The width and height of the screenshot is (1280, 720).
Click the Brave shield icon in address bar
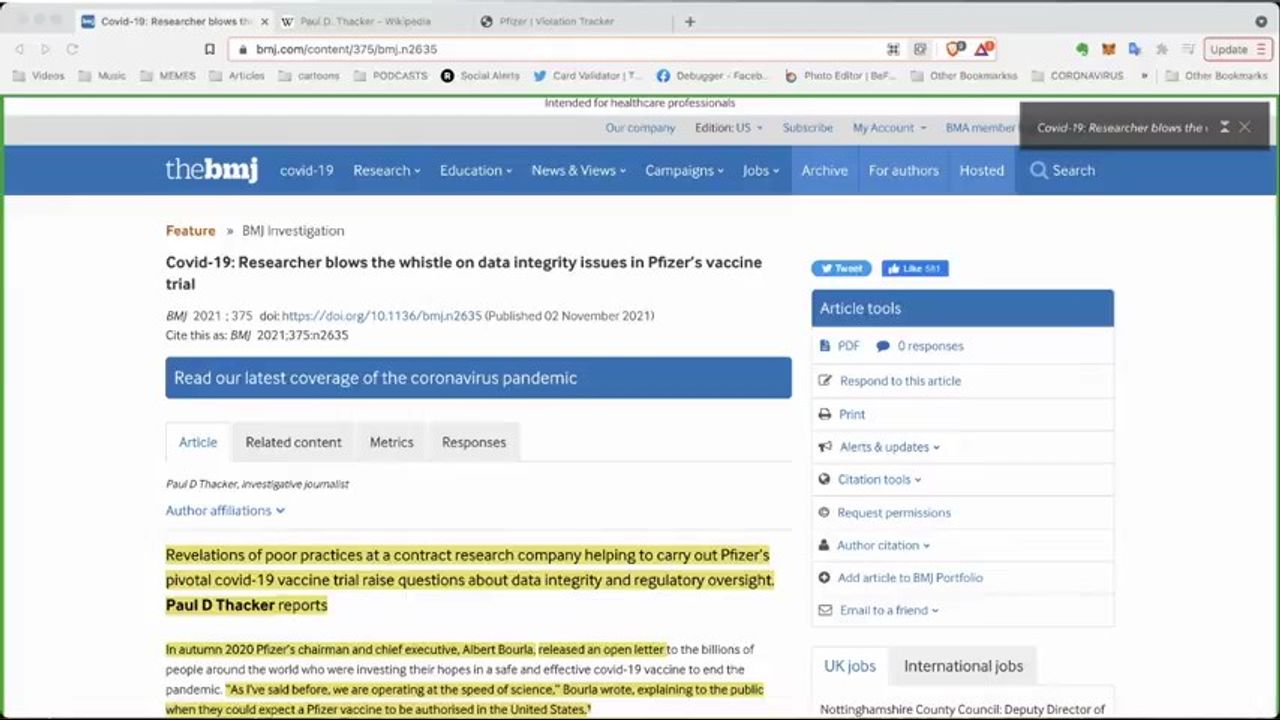(x=955, y=49)
